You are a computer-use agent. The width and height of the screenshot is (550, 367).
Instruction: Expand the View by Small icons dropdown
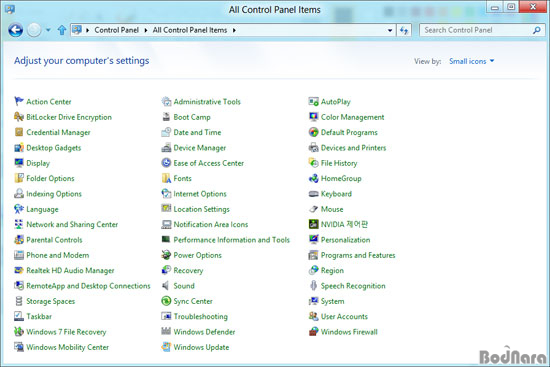pyautogui.click(x=471, y=61)
